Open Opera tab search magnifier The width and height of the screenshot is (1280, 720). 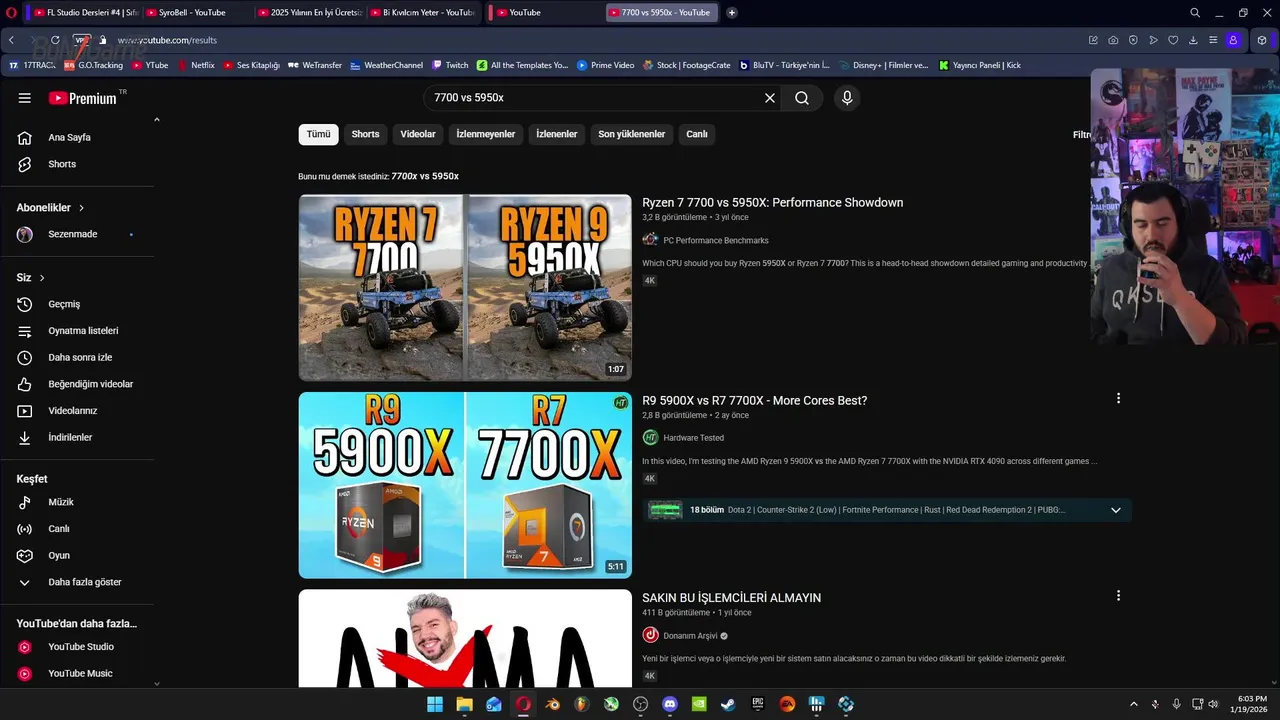click(1195, 12)
